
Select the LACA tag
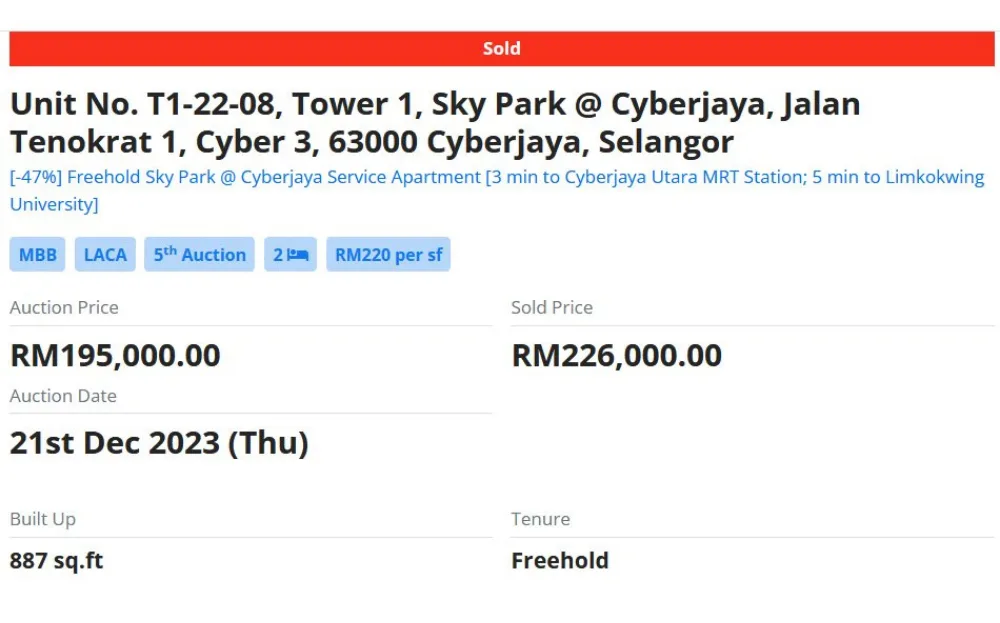pos(105,255)
